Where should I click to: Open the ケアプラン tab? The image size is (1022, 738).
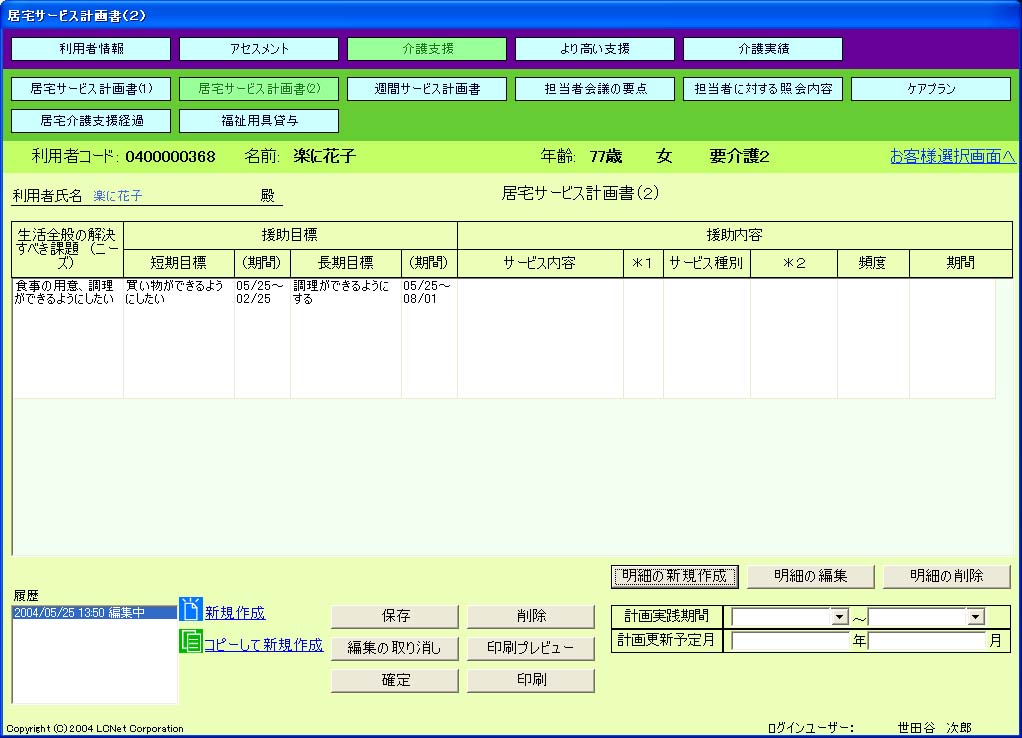pos(931,89)
